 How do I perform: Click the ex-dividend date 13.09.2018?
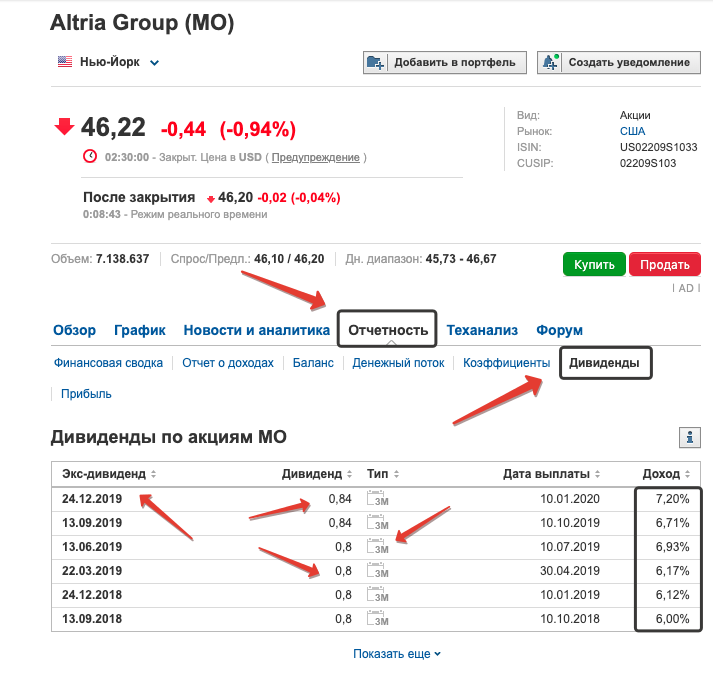(92, 619)
